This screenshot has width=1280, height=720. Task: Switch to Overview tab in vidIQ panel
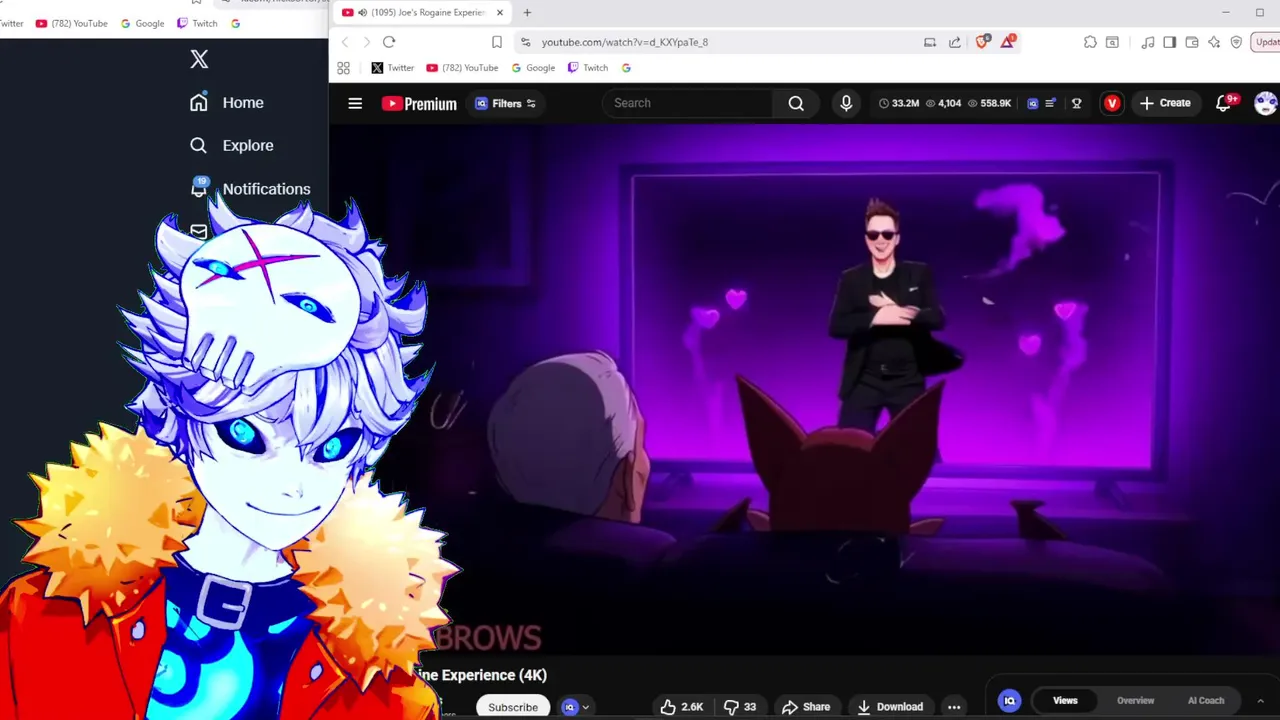click(x=1135, y=701)
